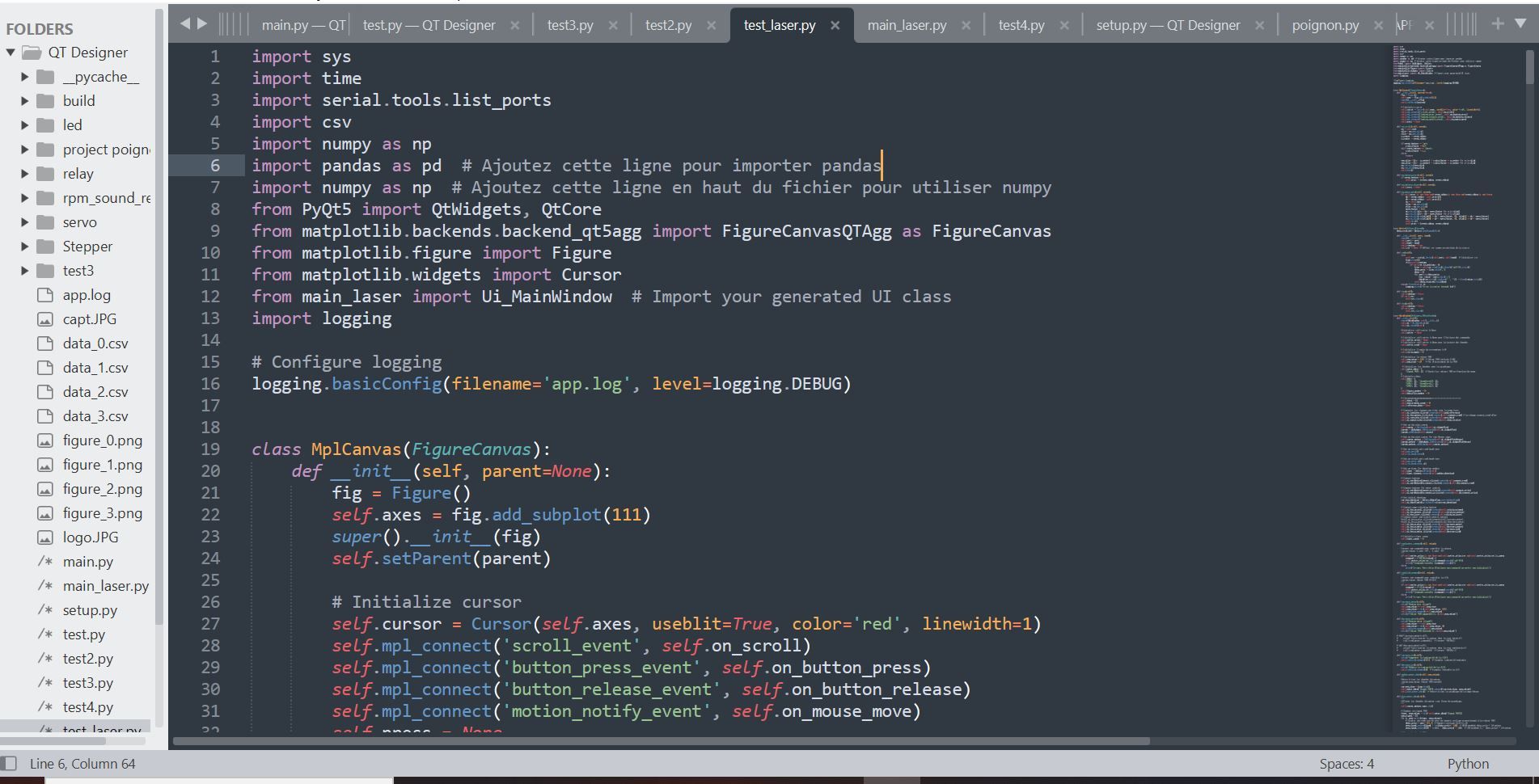1539x784 pixels.
Task: Close the setup.py tab
Action: [x=1260, y=25]
